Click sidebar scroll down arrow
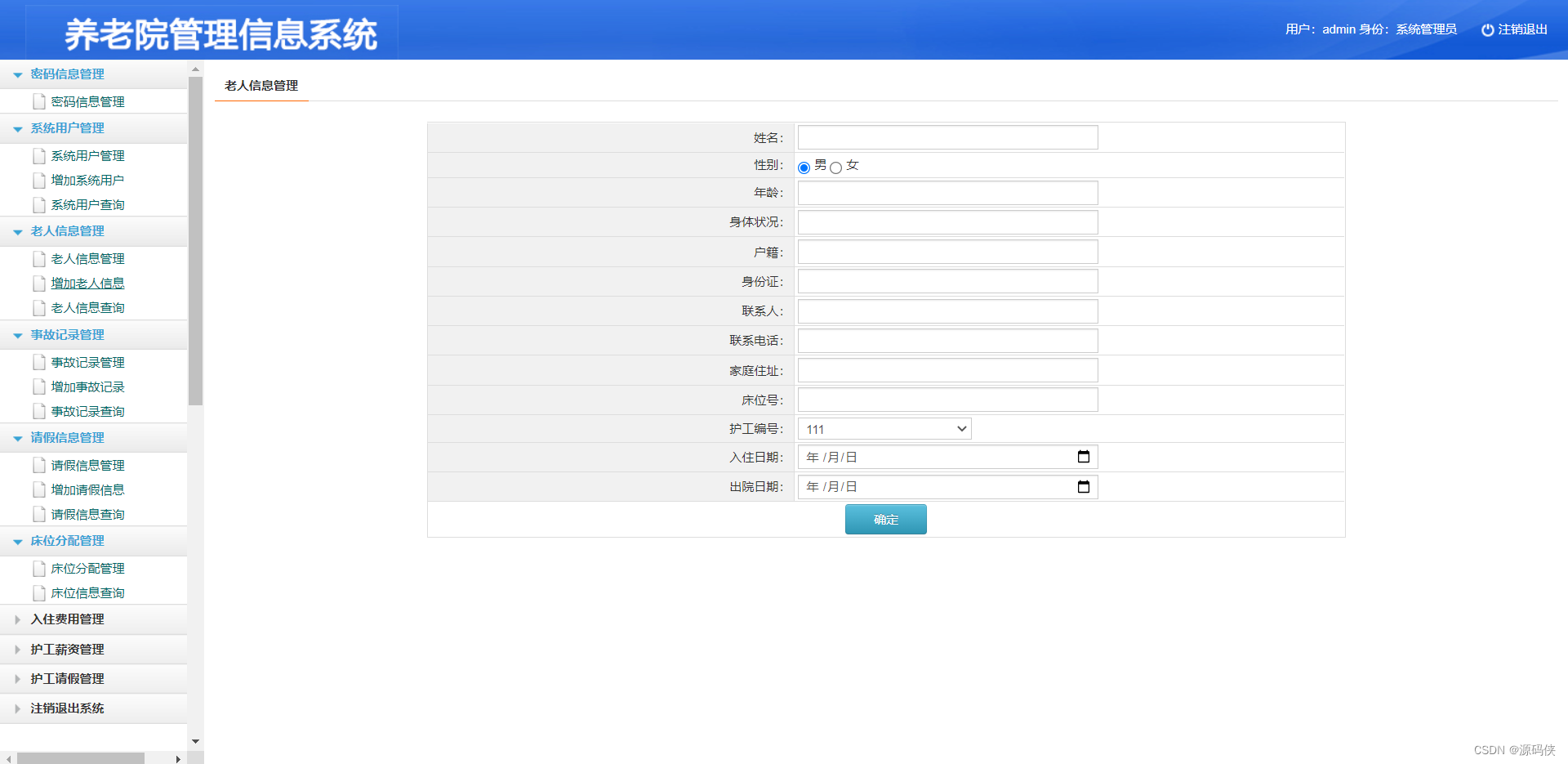The height and width of the screenshot is (764, 1568). point(195,741)
